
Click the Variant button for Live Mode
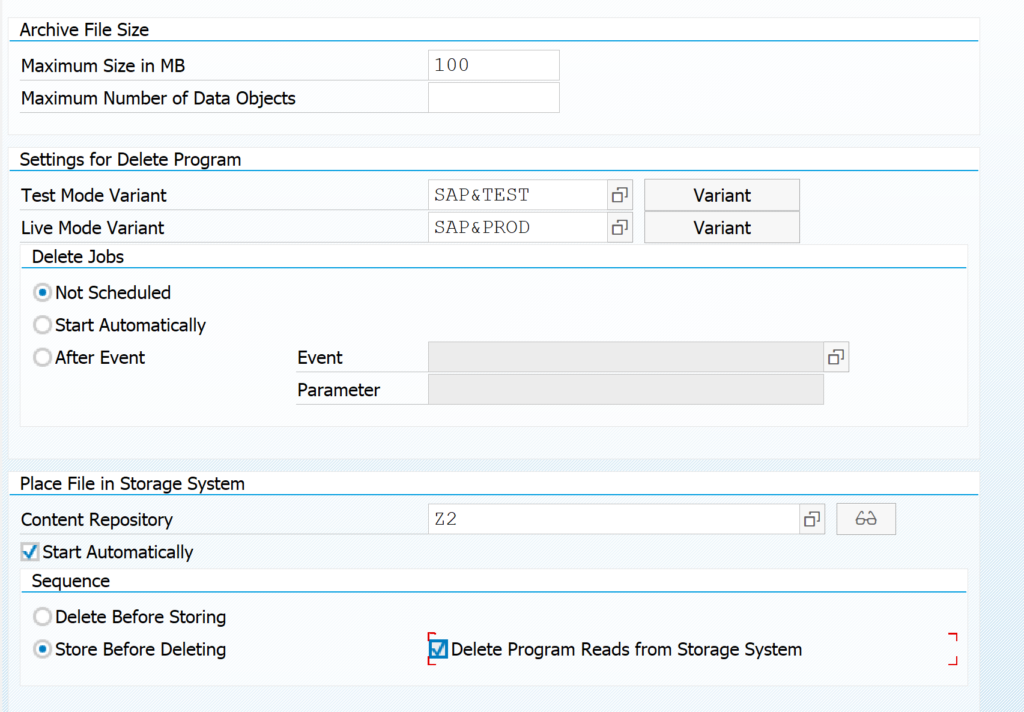coord(721,227)
